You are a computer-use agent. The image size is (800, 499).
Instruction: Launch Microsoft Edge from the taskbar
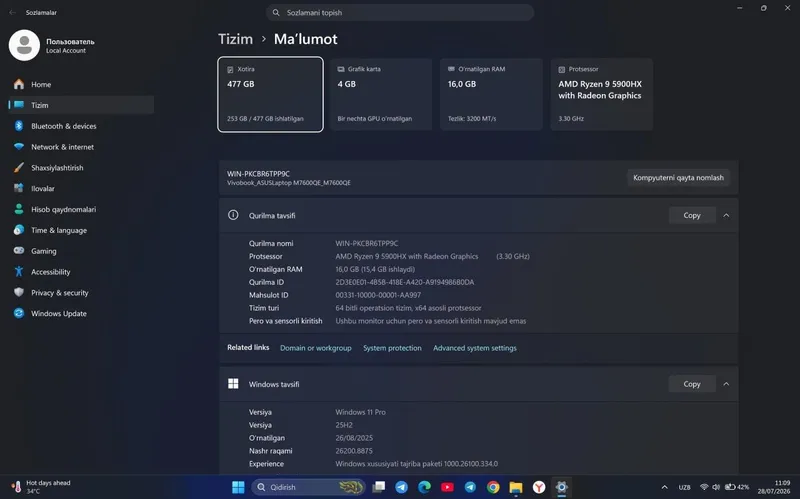(424, 487)
